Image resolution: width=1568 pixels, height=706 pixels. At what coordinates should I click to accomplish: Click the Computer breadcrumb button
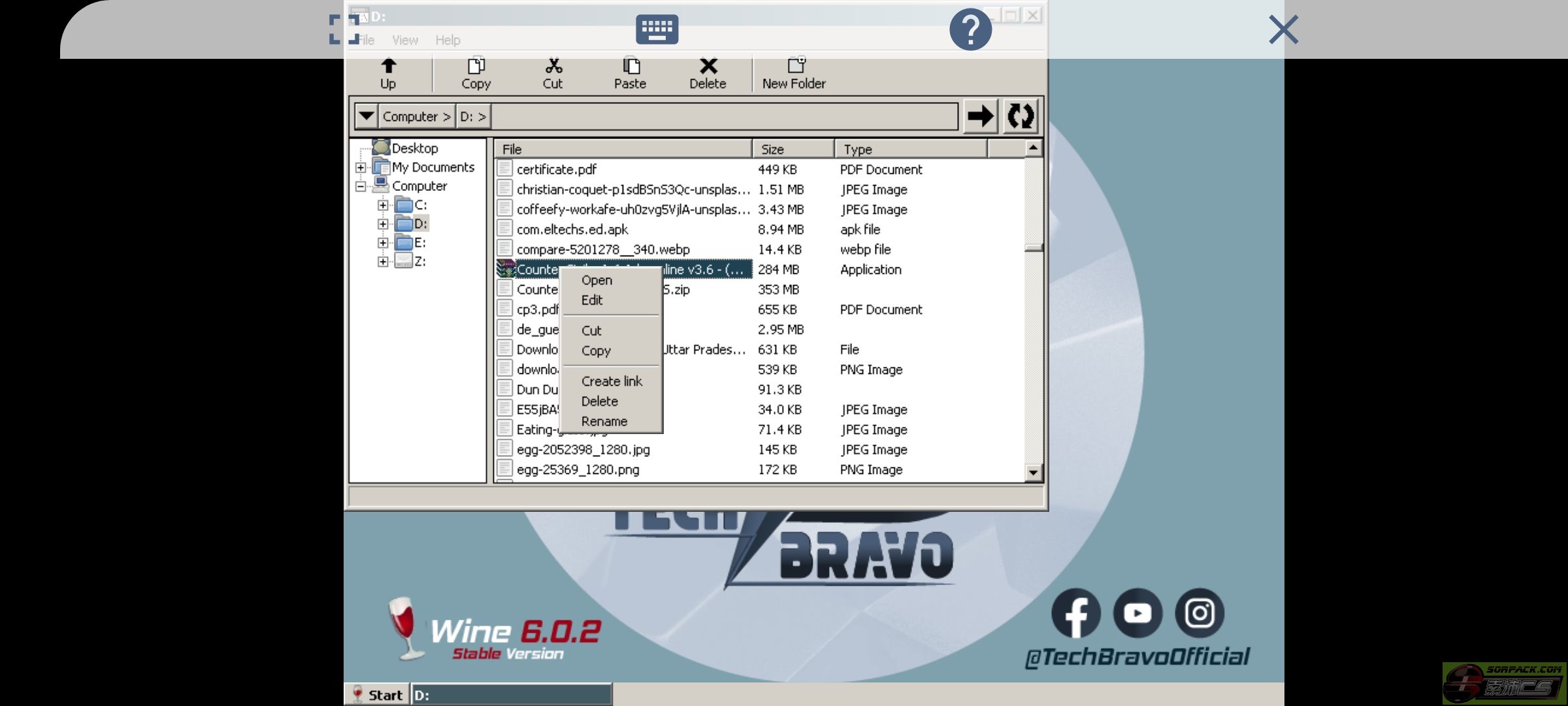(x=416, y=116)
